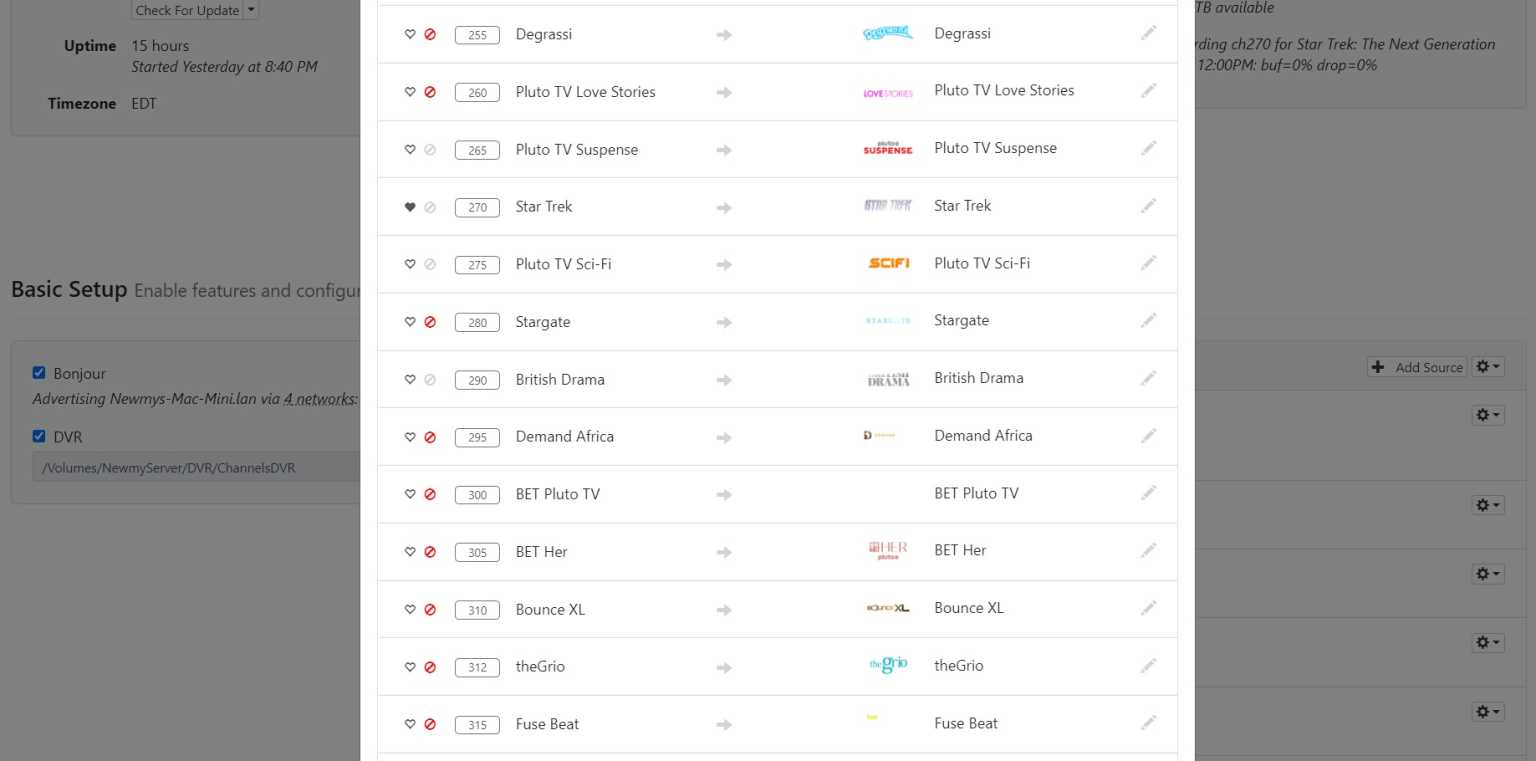Viewport: 1536px width, 761px height.
Task: Click the Add Source button
Action: click(1417, 367)
